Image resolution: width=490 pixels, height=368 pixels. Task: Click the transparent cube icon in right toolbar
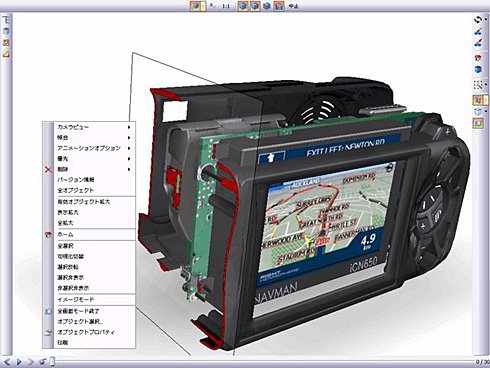coord(478,111)
